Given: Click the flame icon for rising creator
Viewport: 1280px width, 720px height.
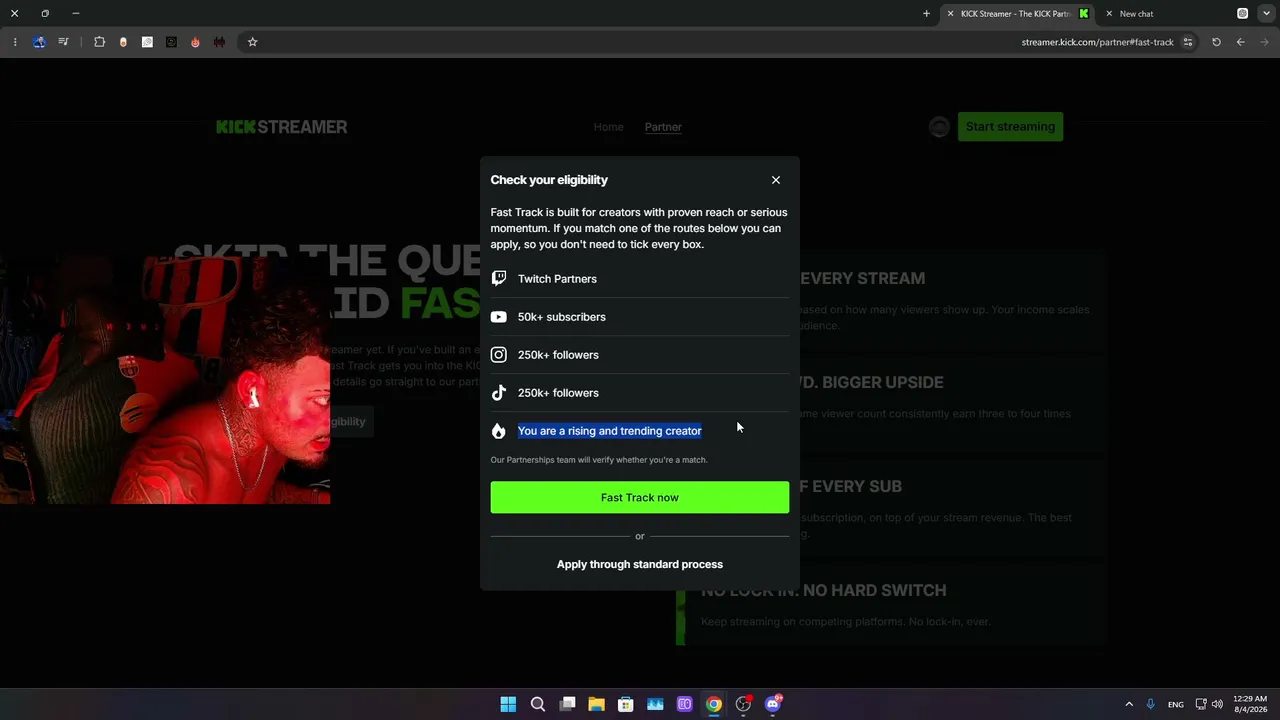Looking at the screenshot, I should pos(499,431).
